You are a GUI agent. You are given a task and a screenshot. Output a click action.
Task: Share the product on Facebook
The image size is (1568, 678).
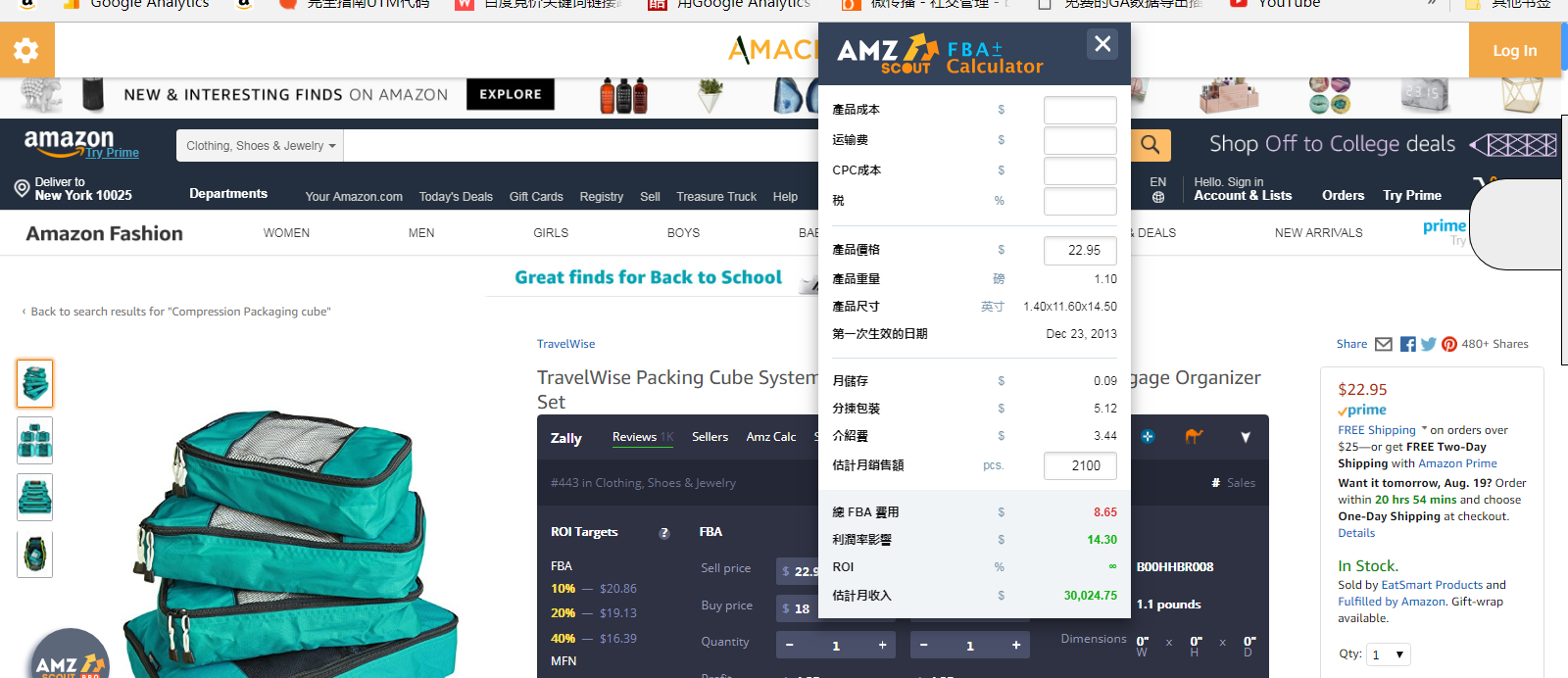coord(1408,344)
